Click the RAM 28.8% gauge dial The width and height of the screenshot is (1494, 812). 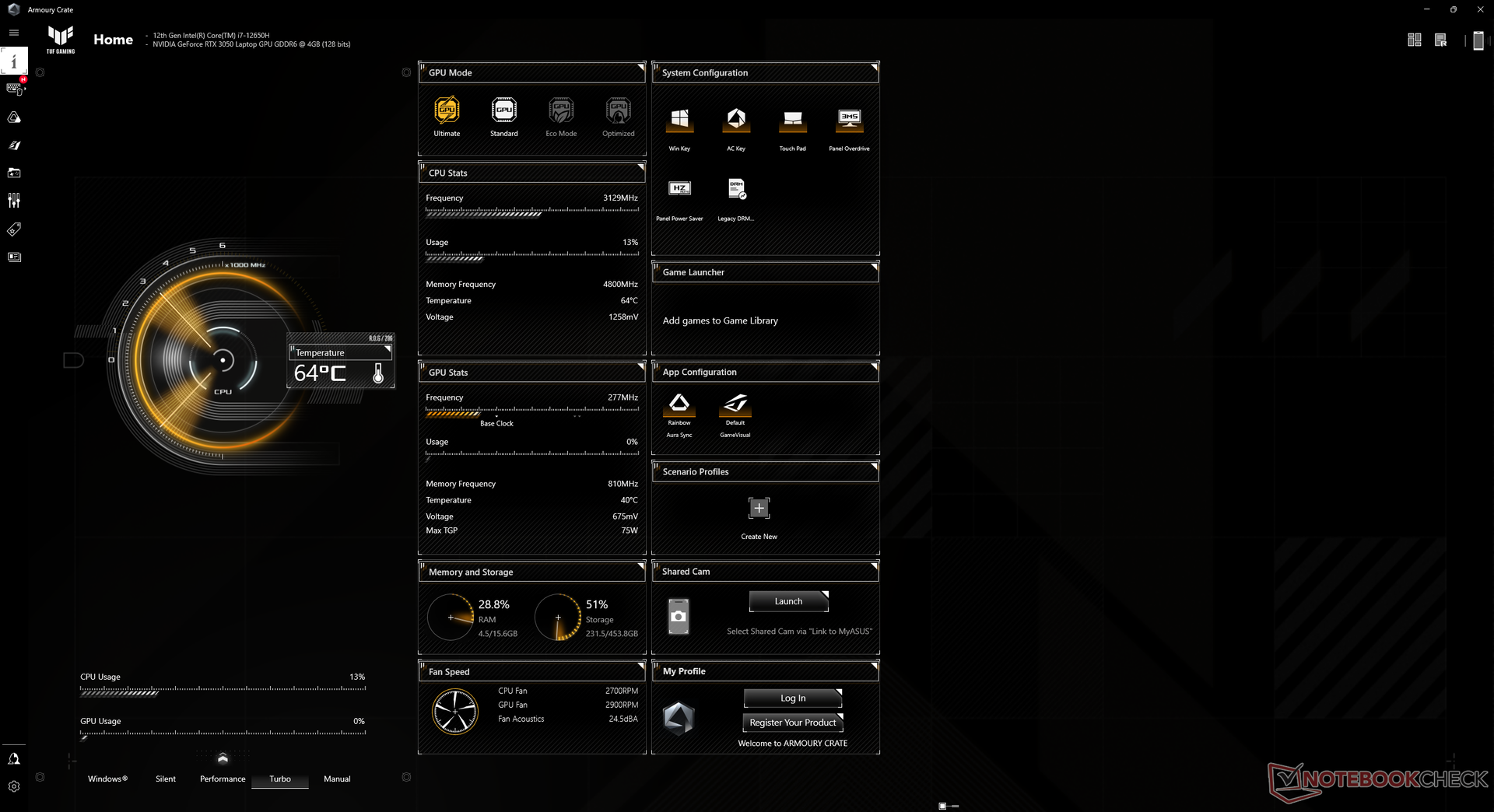coord(451,618)
